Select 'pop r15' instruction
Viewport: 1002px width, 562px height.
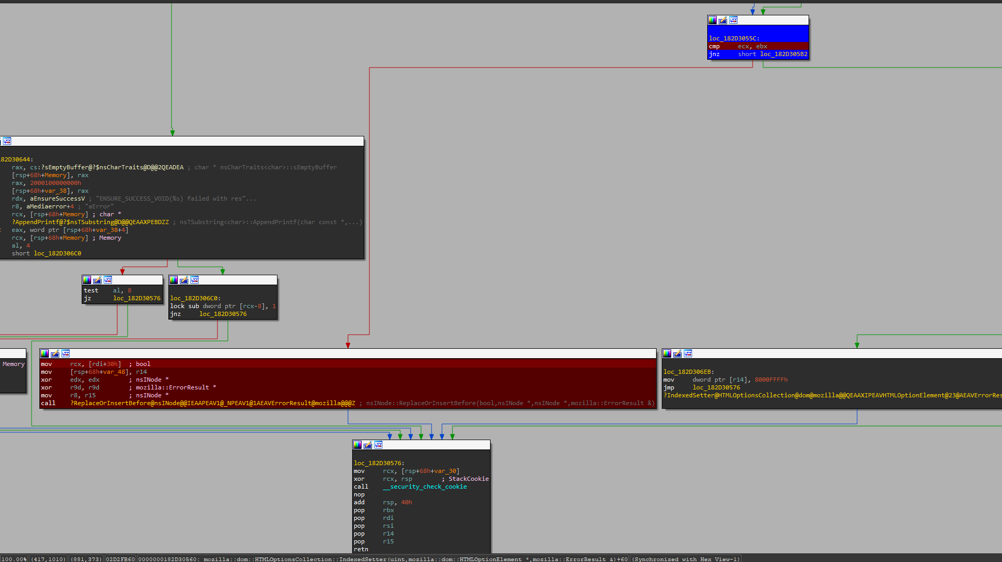click(x=374, y=542)
